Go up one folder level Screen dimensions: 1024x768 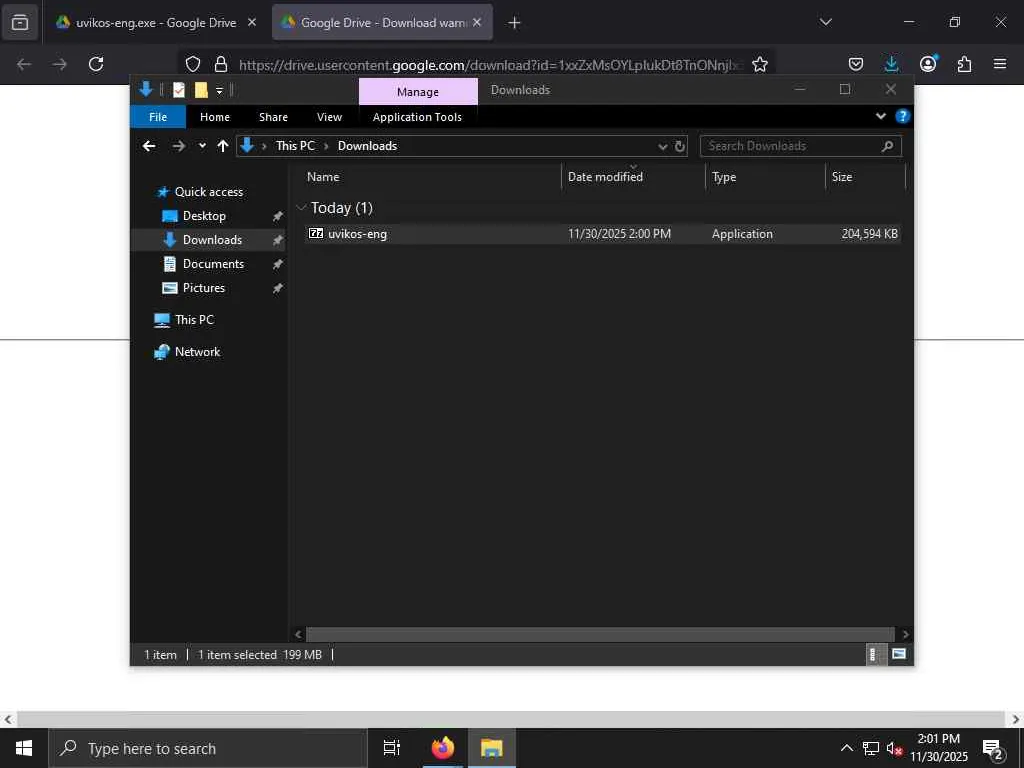(223, 146)
